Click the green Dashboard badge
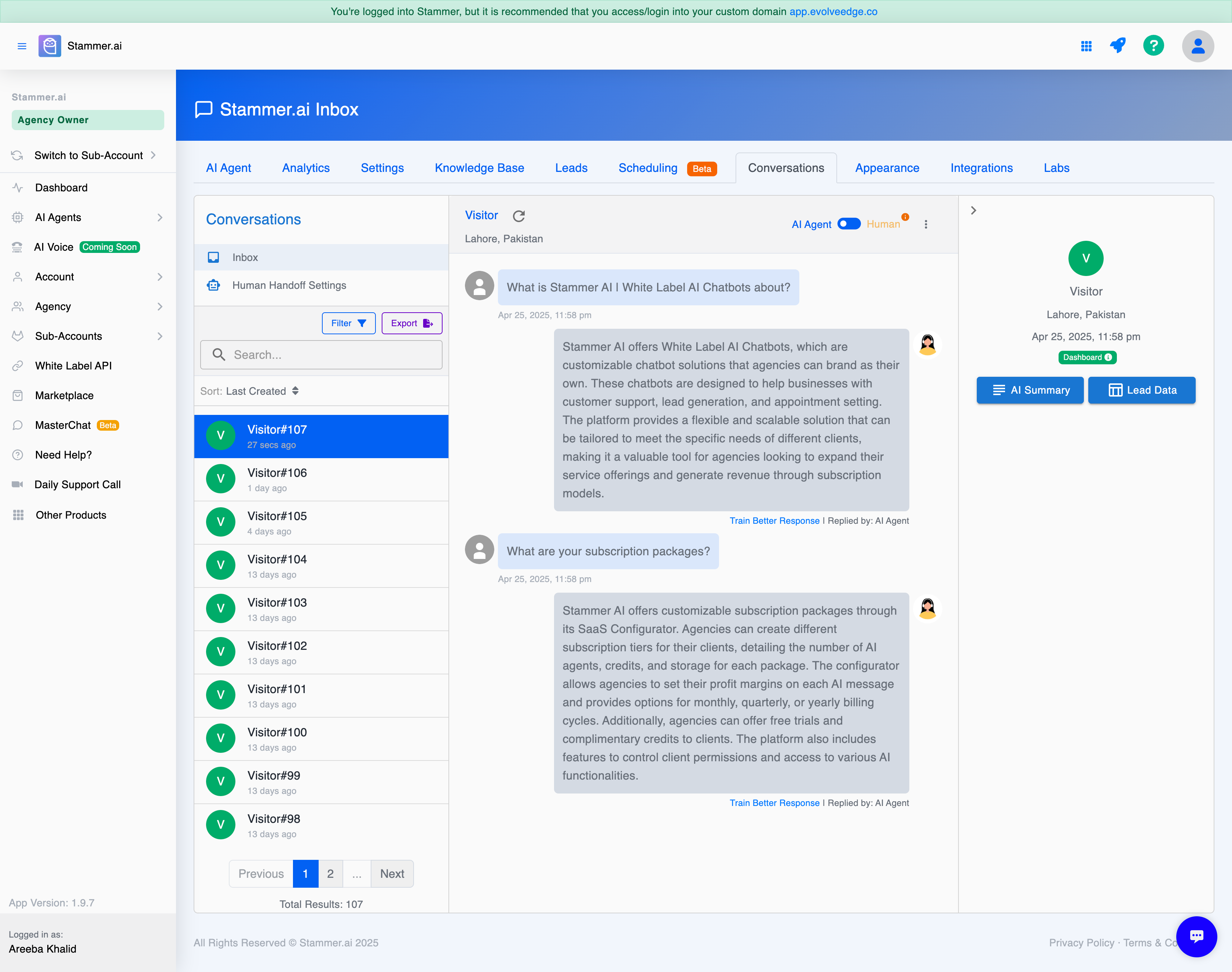Viewport: 1232px width, 972px height. [1087, 357]
